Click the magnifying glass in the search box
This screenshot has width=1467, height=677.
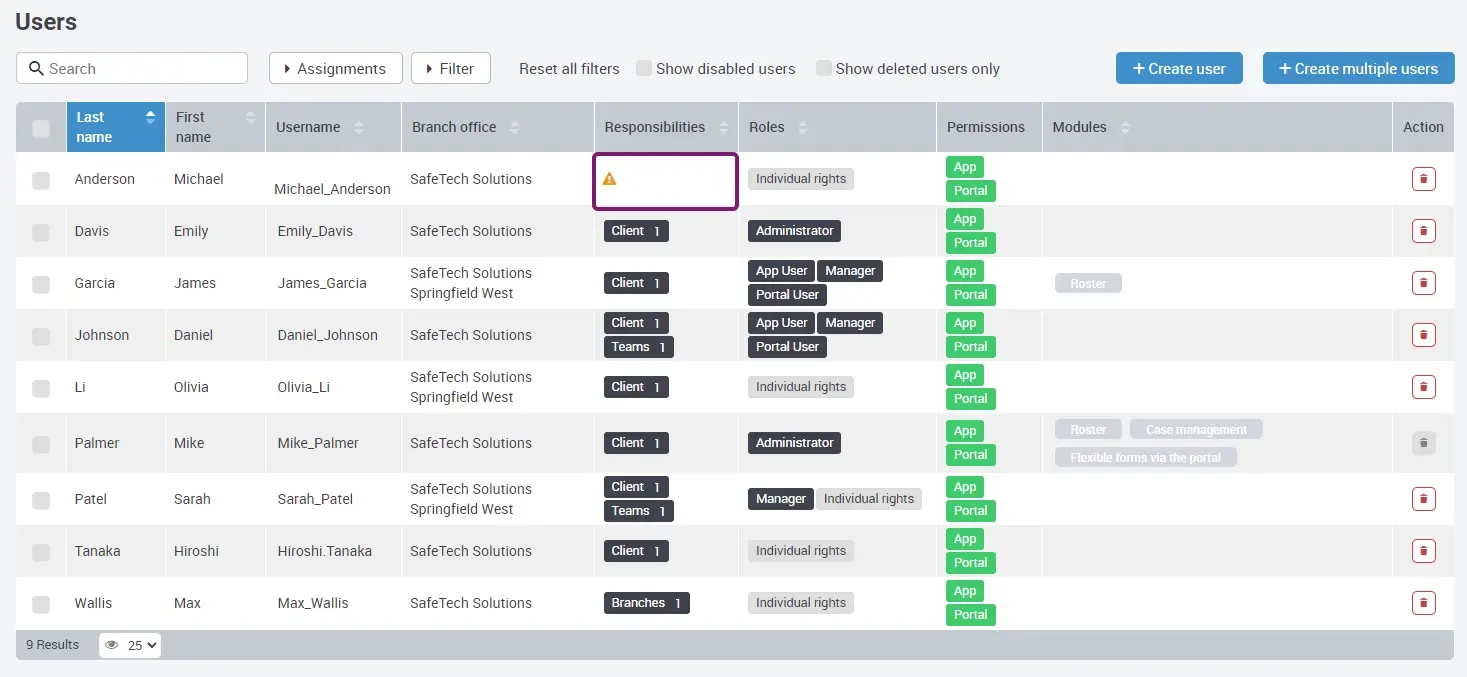pyautogui.click(x=35, y=68)
